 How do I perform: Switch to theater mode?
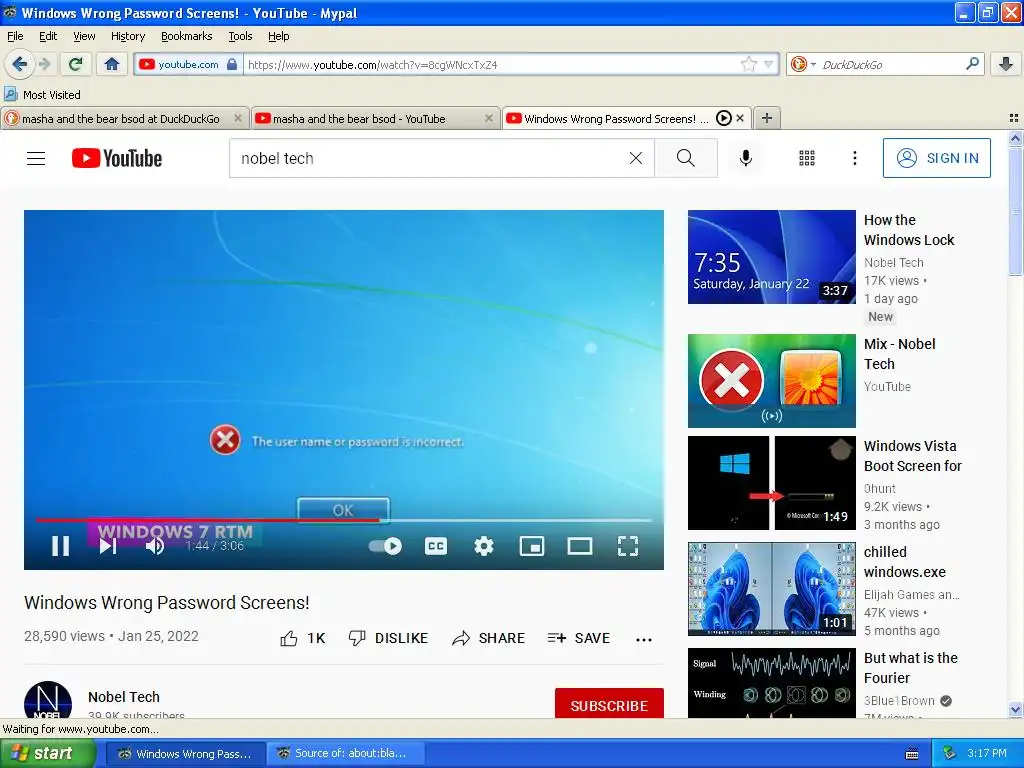pos(580,546)
